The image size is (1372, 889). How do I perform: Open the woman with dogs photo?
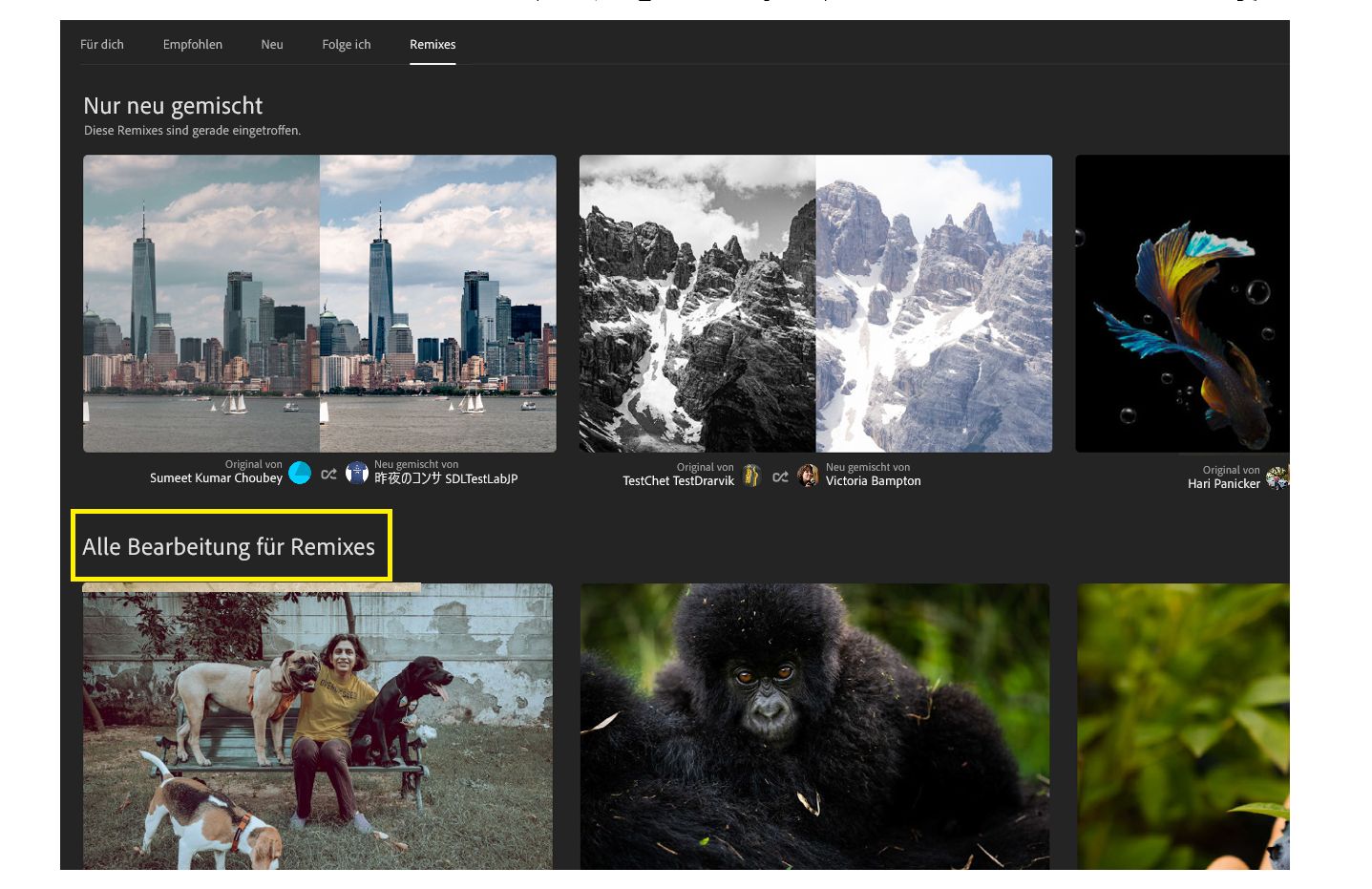coord(318,727)
